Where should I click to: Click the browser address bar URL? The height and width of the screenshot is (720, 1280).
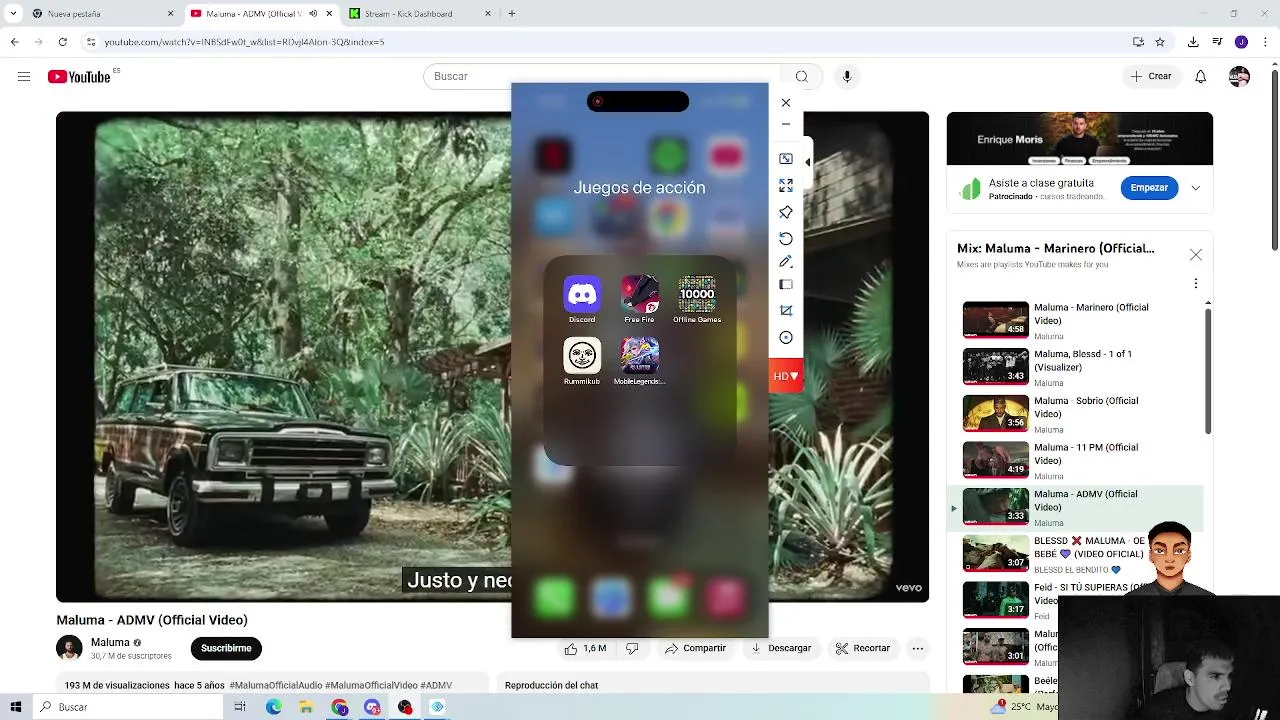coord(244,42)
